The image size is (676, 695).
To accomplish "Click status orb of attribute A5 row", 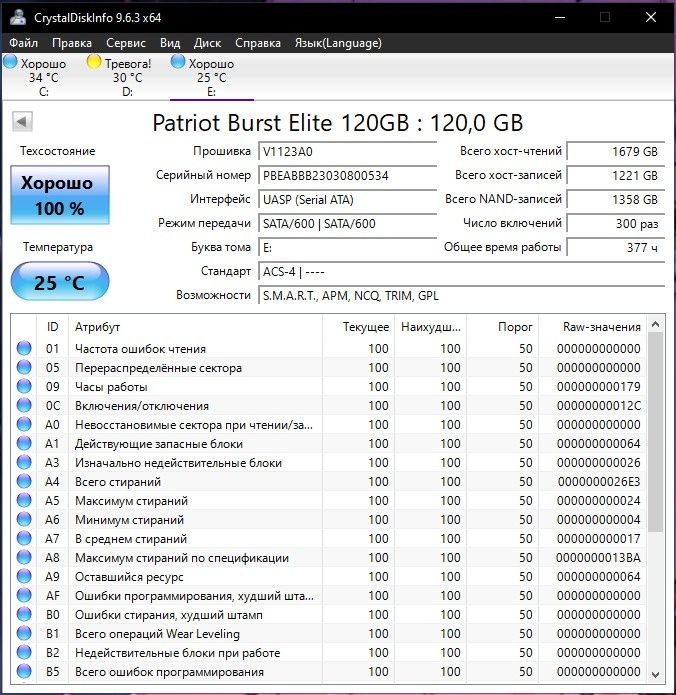I will tap(24, 500).
